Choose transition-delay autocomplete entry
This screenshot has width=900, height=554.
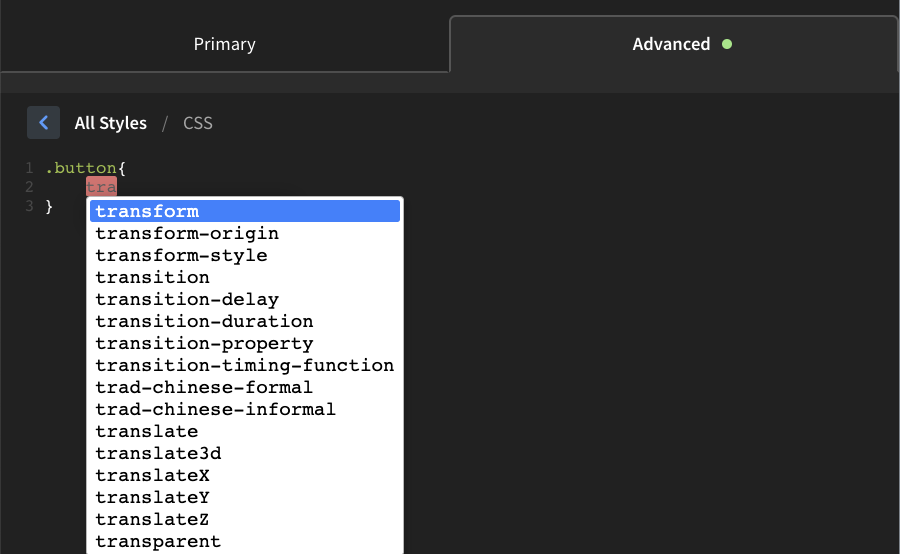point(245,299)
